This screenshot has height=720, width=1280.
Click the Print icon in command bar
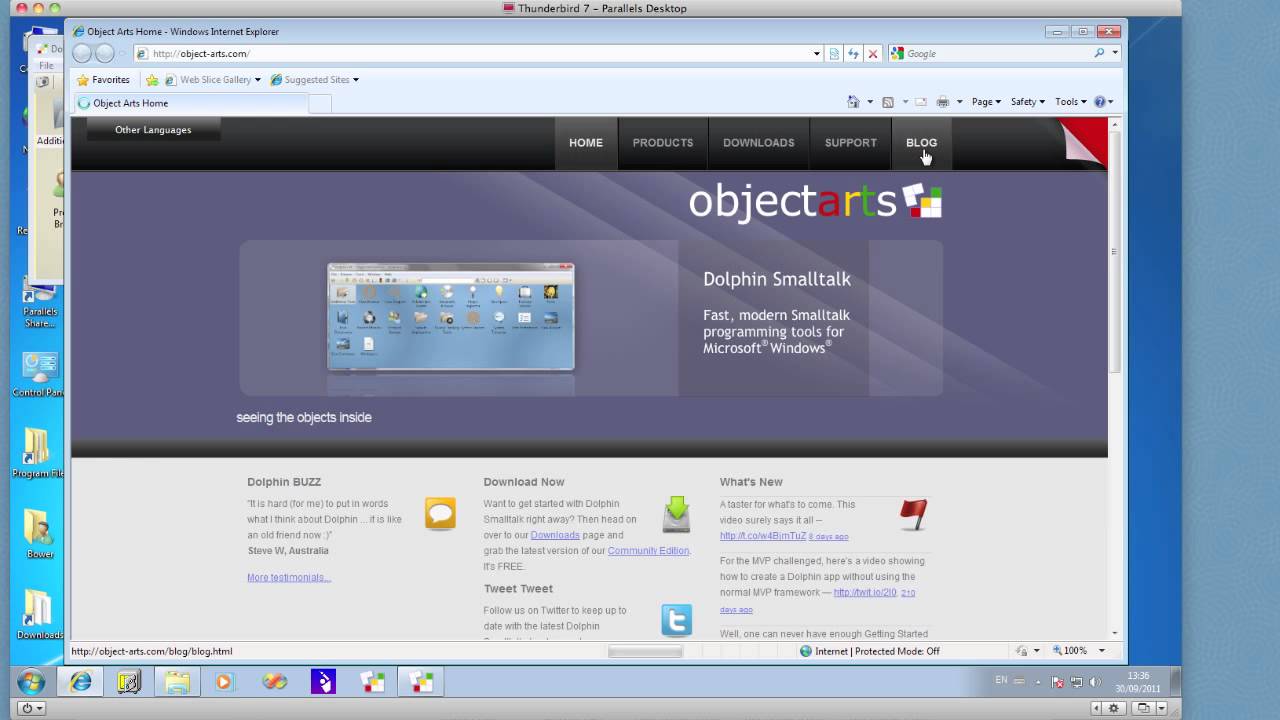point(942,102)
